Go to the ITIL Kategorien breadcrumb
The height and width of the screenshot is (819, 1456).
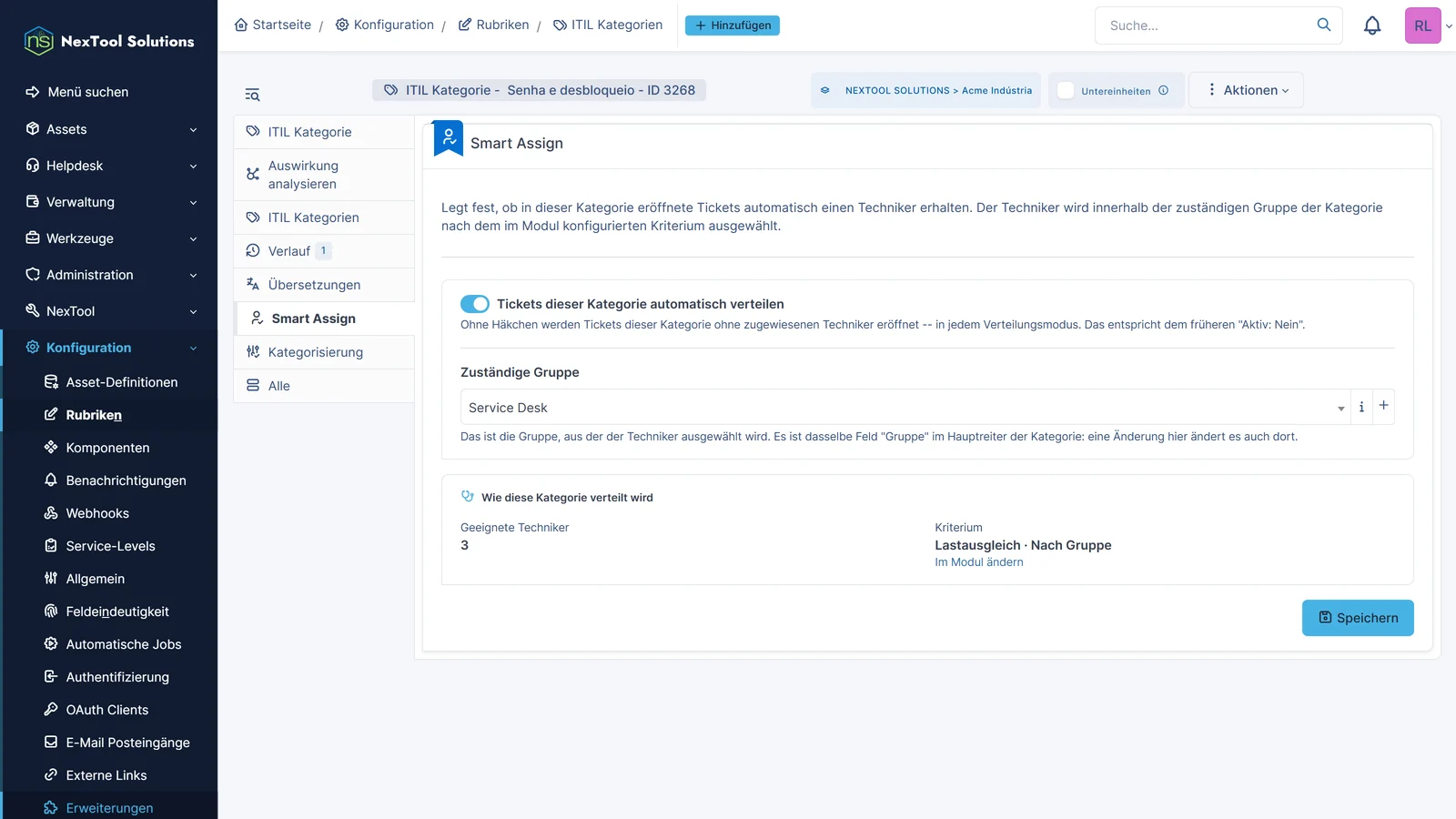[608, 25]
